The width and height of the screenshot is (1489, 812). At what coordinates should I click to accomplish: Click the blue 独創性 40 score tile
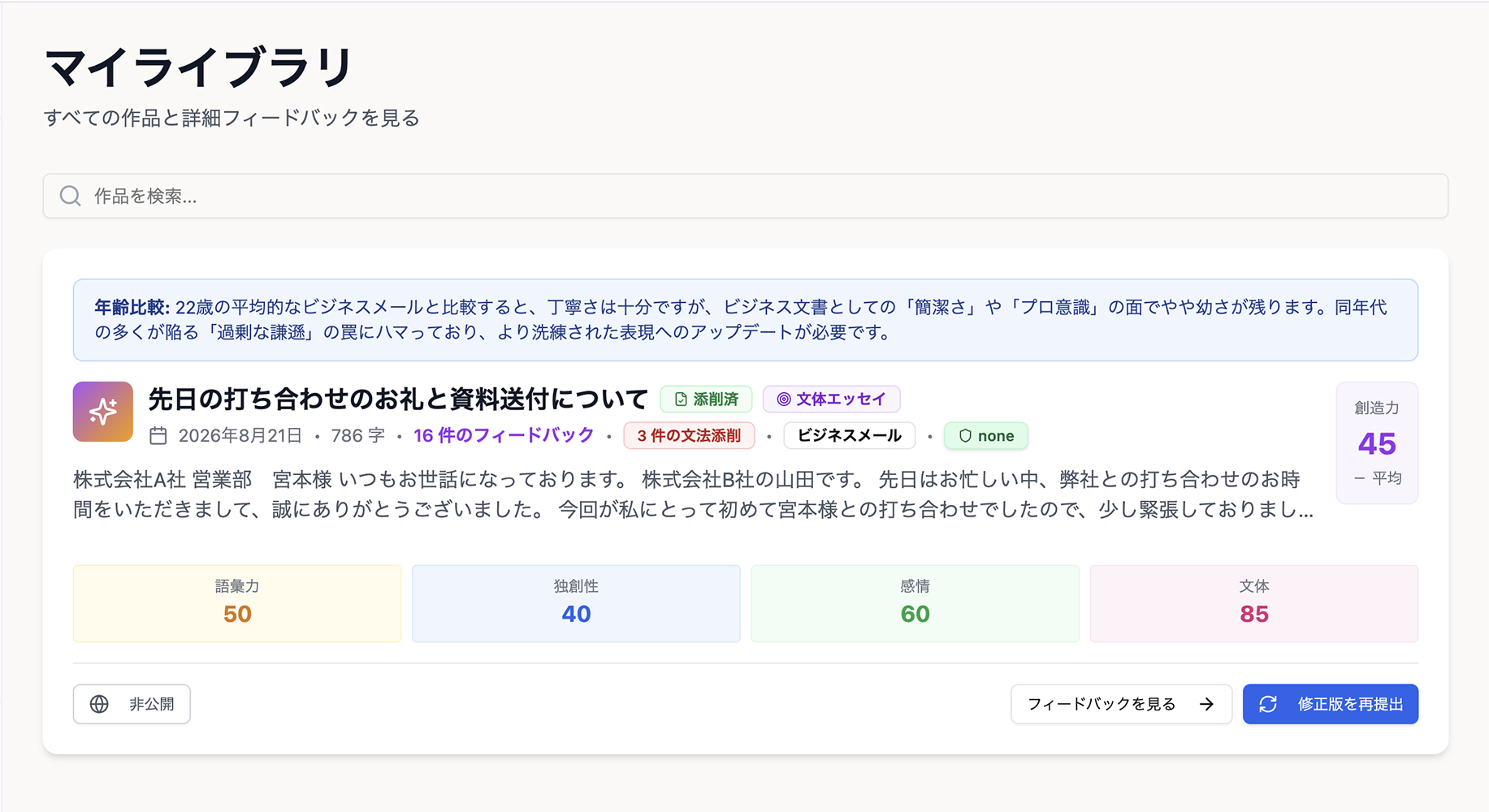coord(576,603)
